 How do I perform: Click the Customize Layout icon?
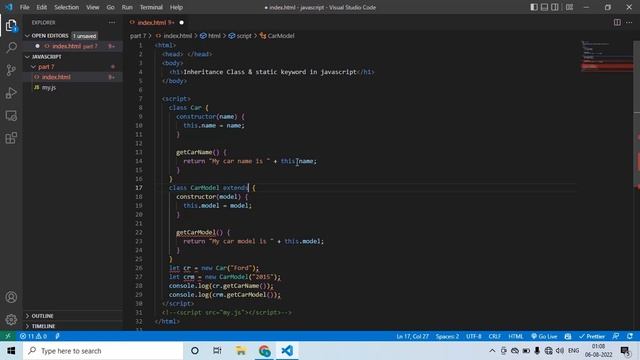569,7
